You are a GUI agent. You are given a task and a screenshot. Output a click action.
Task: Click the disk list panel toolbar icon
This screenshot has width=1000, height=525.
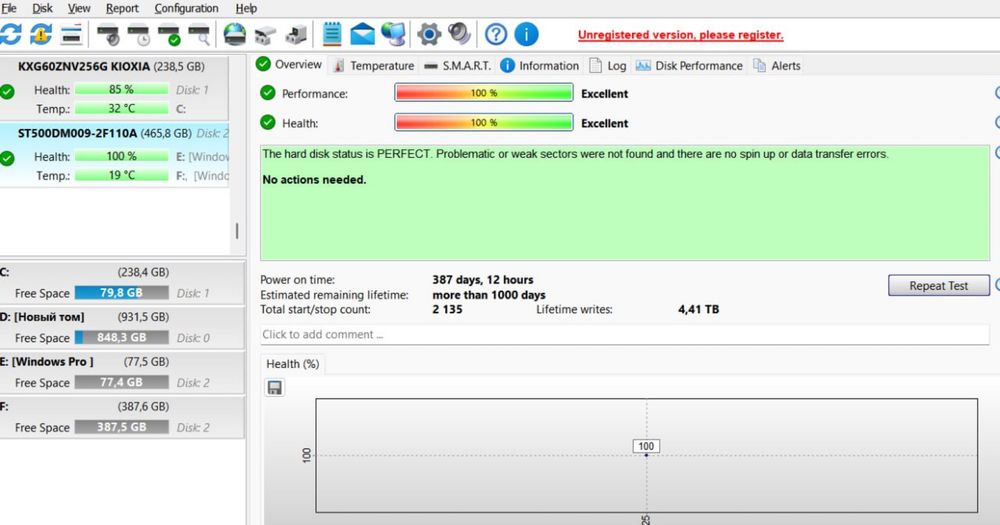pos(71,34)
